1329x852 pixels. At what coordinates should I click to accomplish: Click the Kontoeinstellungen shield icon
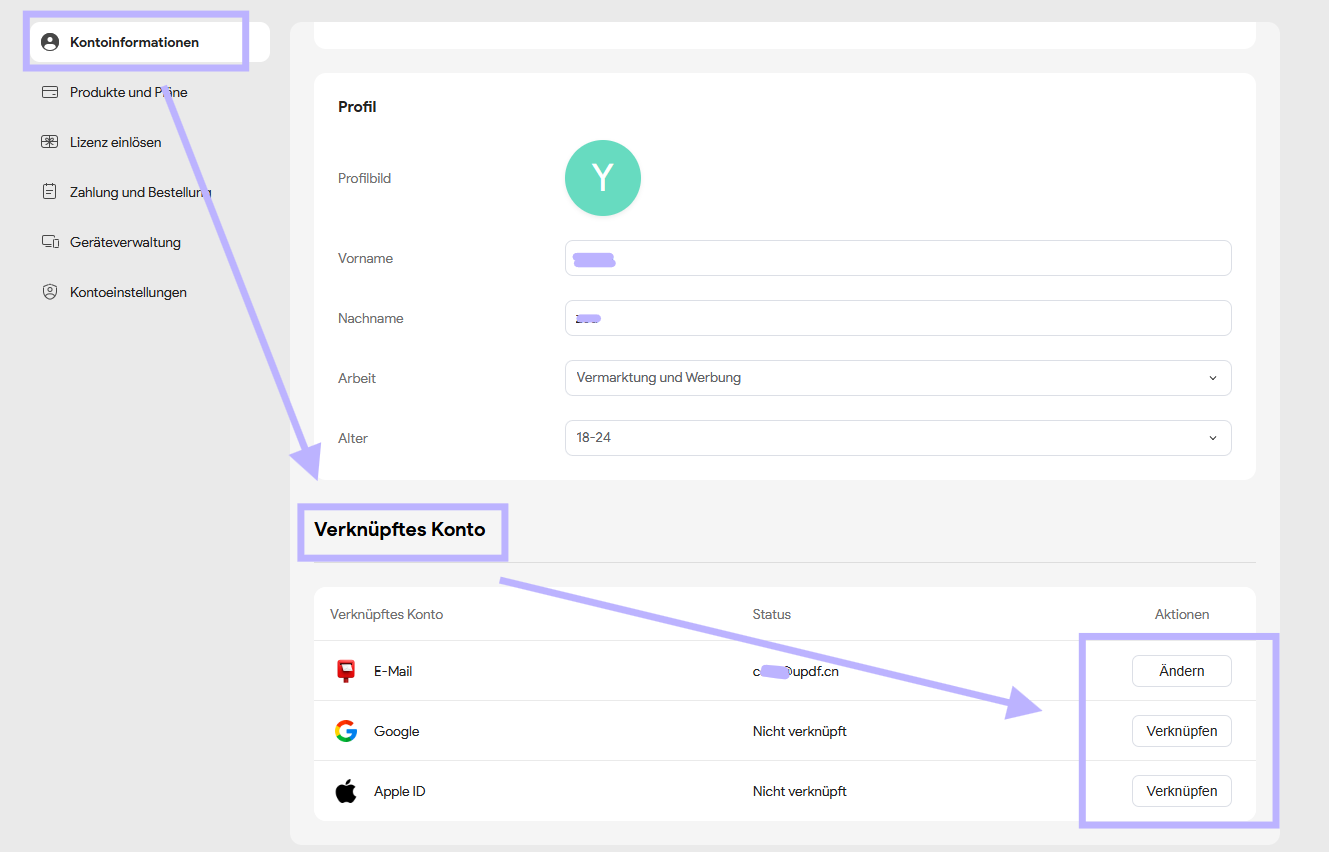pos(50,292)
